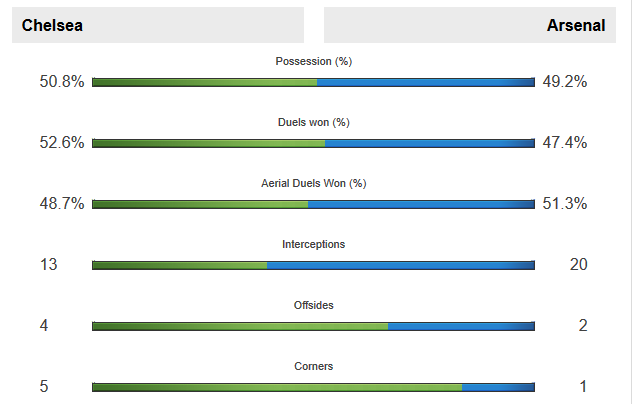This screenshot has width=633, height=404.
Task: Click the Interceptions stat label
Action: (x=314, y=244)
